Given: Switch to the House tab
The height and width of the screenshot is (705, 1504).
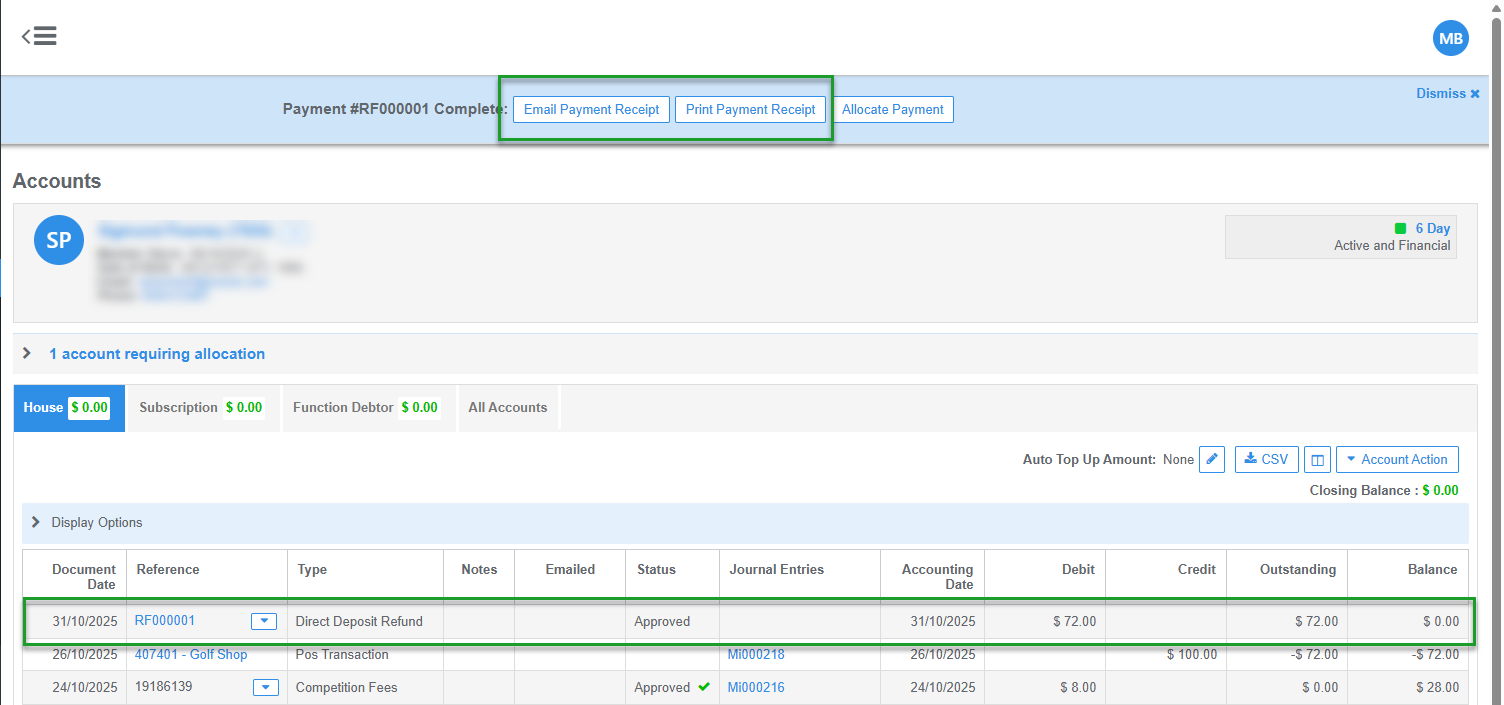Looking at the screenshot, I should [x=69, y=408].
